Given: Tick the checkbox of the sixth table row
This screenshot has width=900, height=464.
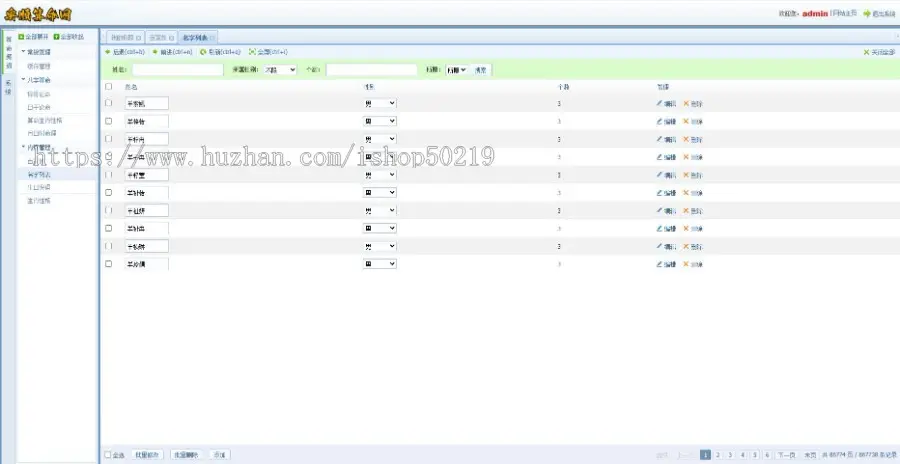Looking at the screenshot, I should click(x=108, y=192).
